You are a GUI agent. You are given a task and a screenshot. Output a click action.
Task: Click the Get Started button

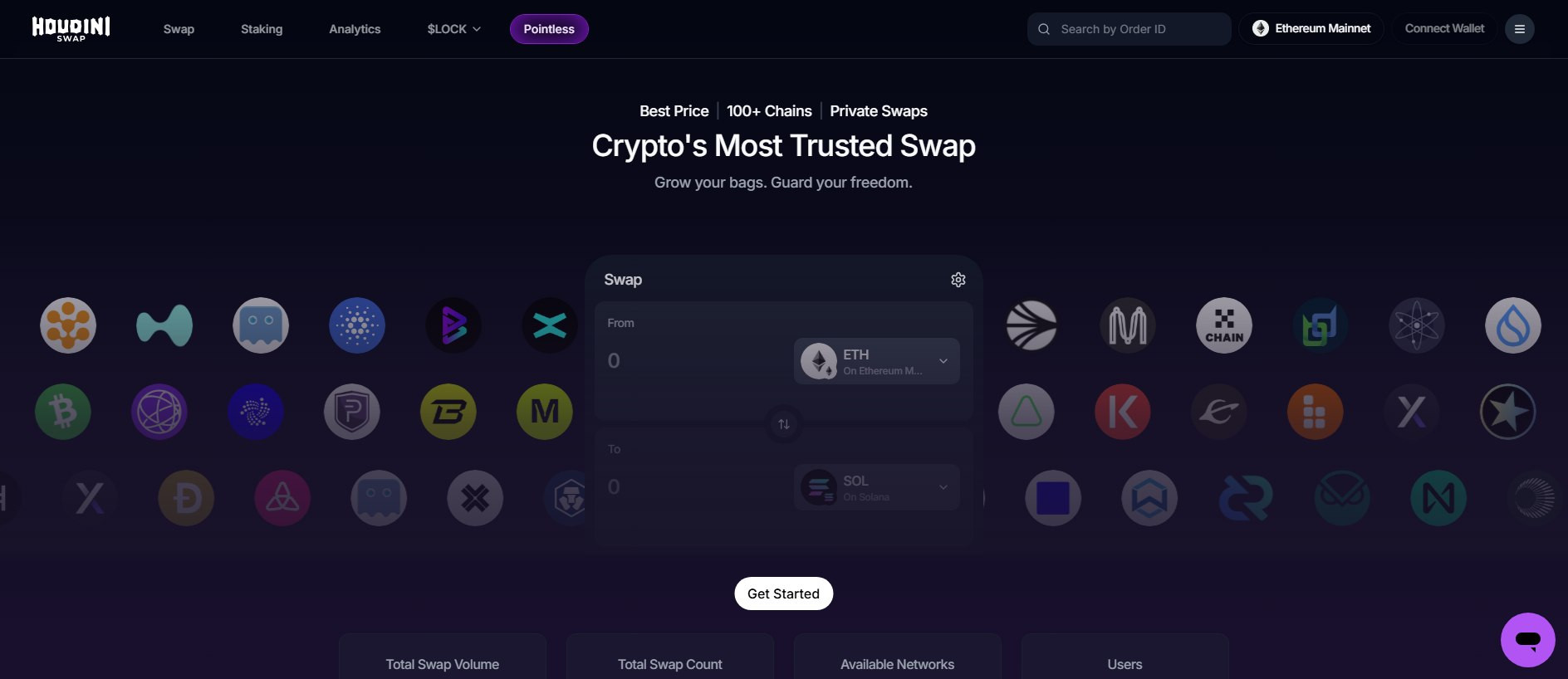tap(783, 594)
